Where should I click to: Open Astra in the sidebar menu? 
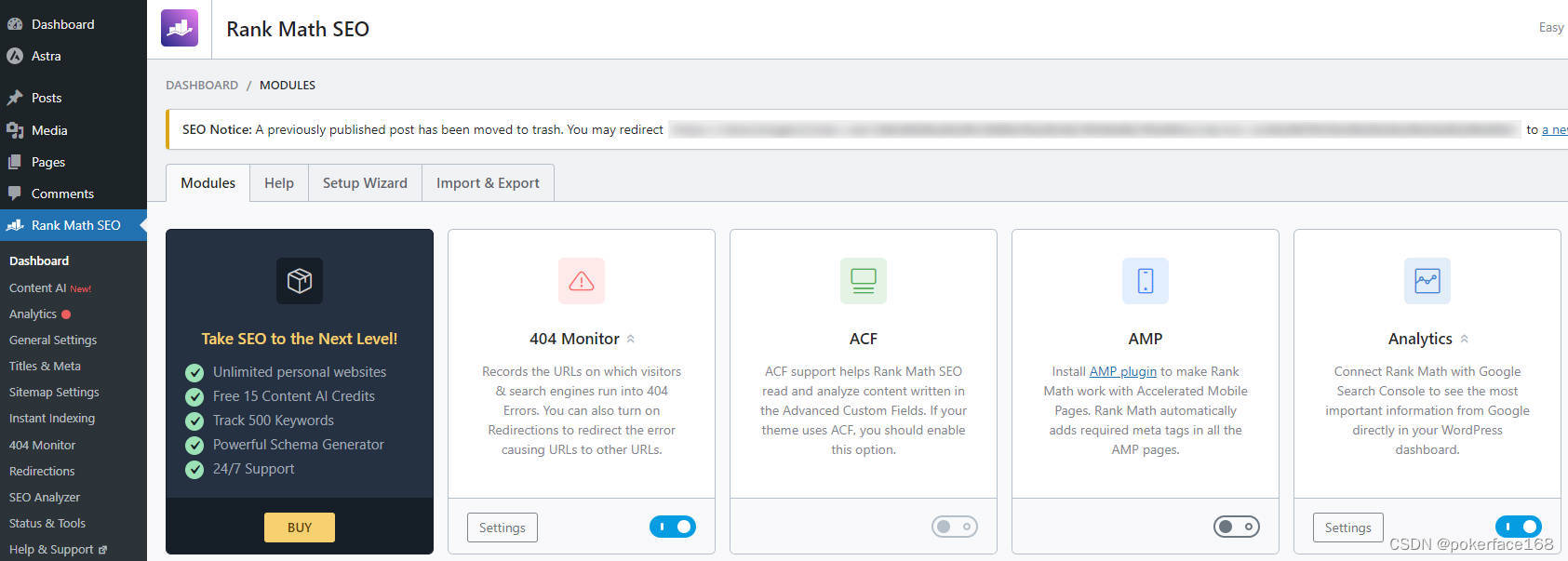[74, 56]
